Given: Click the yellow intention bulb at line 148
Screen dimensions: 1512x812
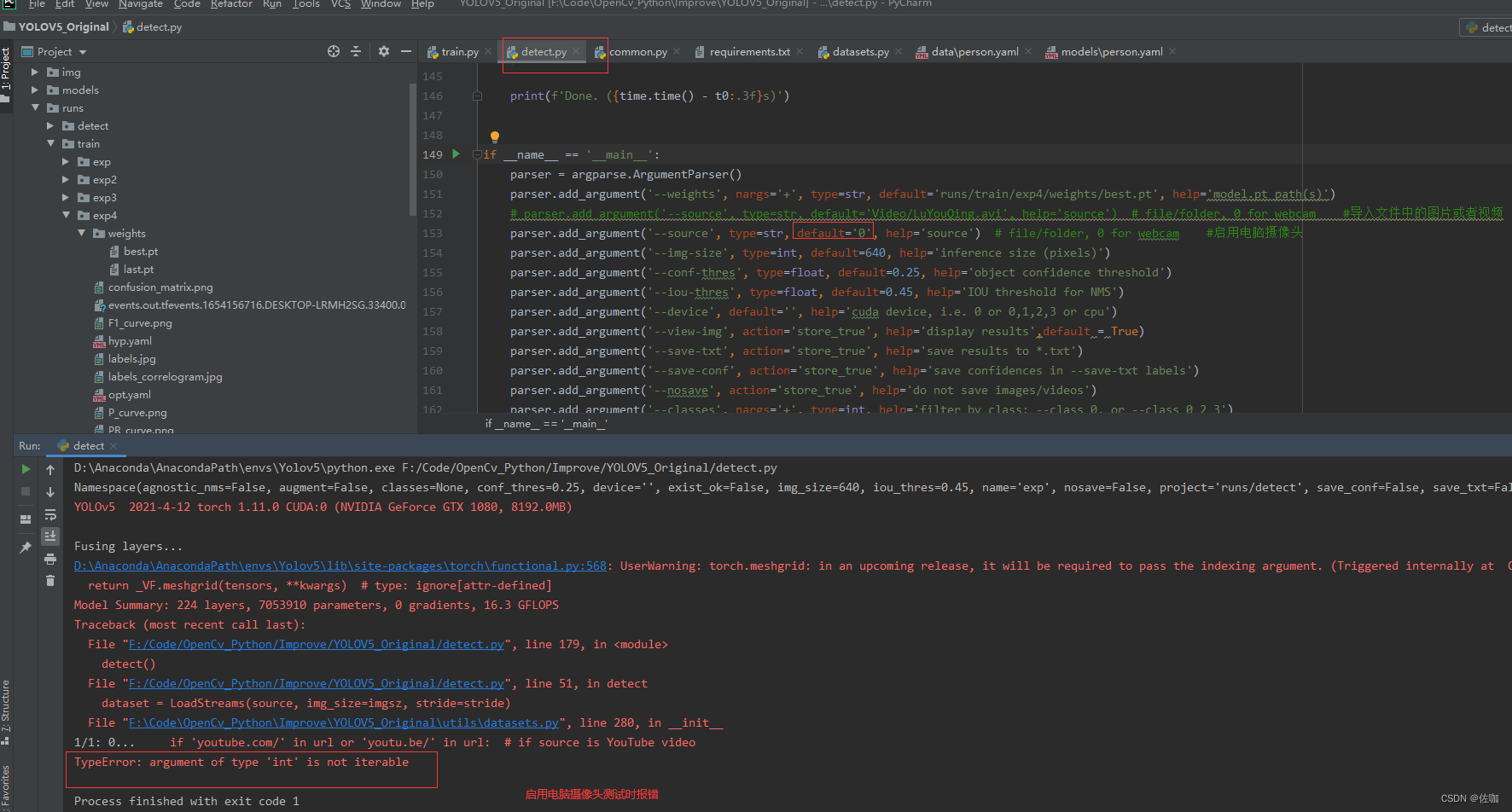Looking at the screenshot, I should pos(494,136).
